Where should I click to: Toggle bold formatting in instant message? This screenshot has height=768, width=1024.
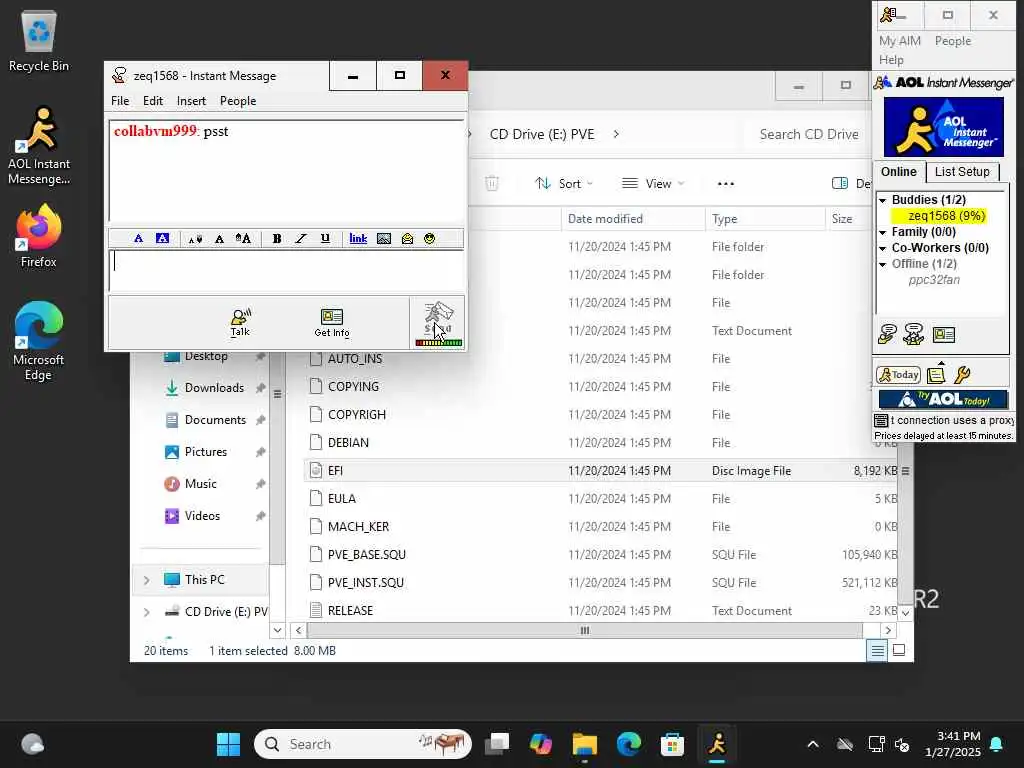point(277,238)
